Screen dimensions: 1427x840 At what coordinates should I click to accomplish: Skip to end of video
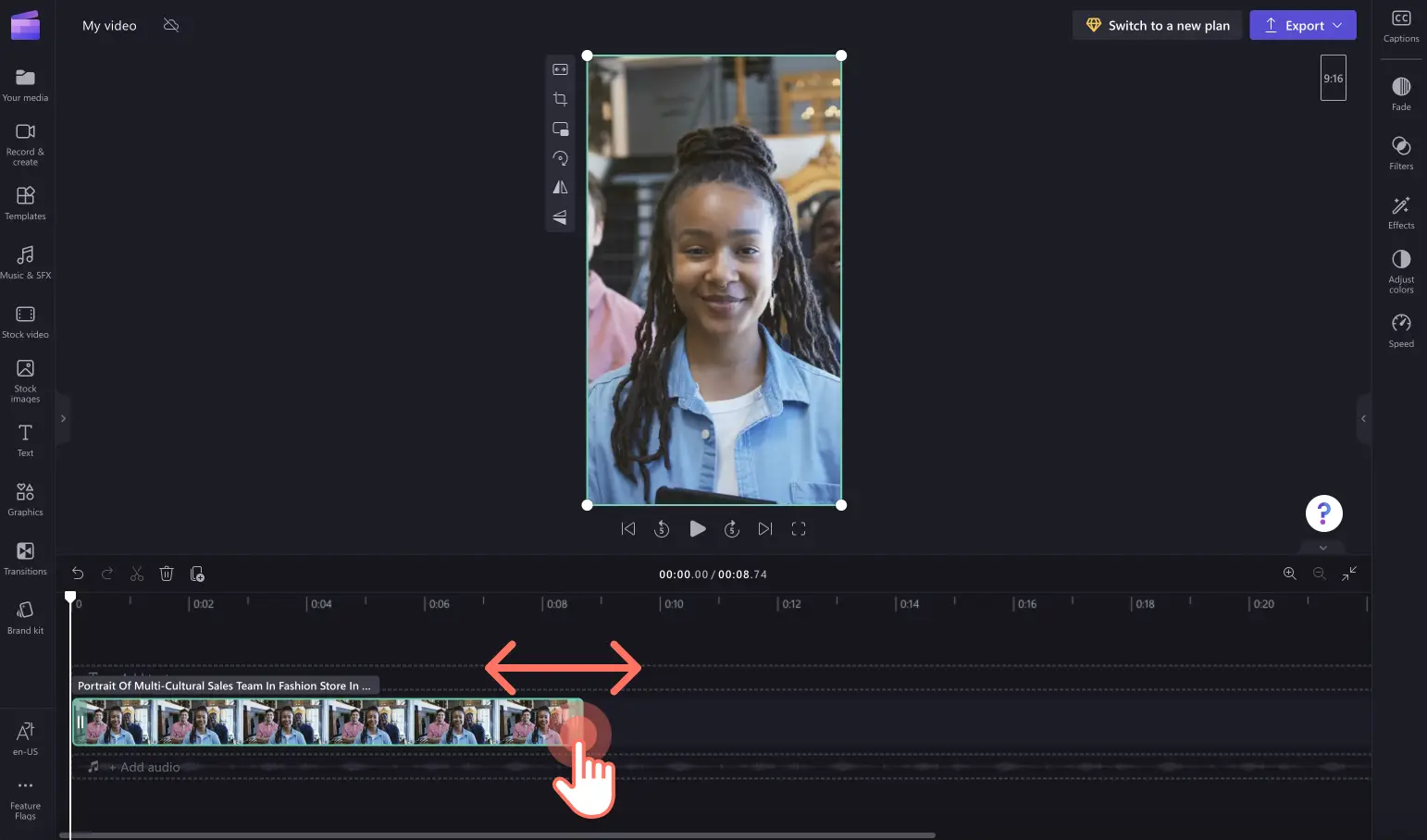click(765, 529)
